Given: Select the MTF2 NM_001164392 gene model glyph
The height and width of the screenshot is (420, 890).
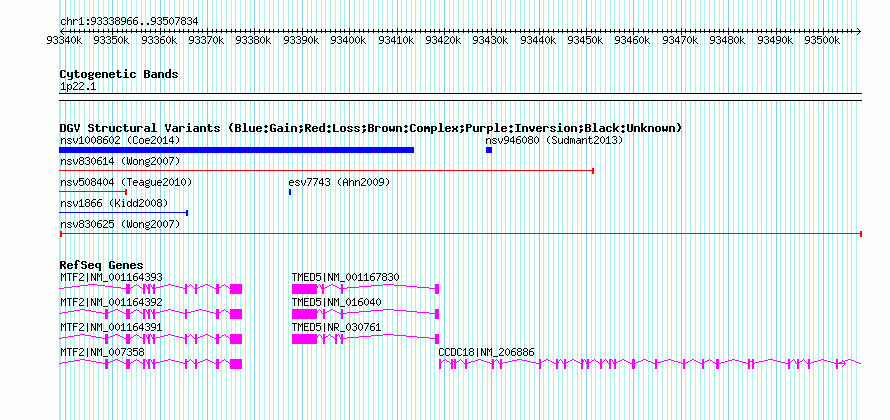Looking at the screenshot, I should (151, 313).
